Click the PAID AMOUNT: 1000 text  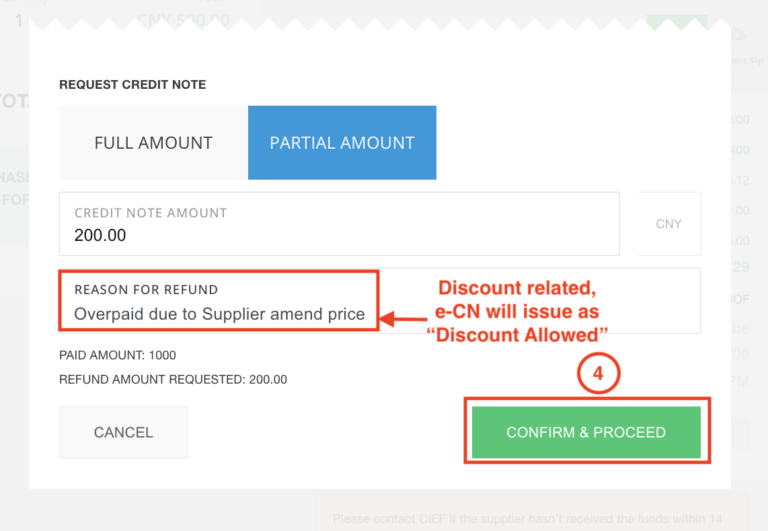118,355
